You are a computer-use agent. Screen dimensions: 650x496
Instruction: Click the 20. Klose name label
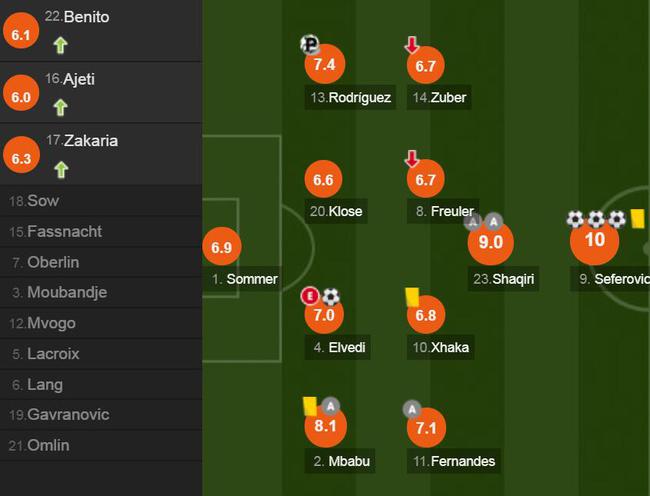pyautogui.click(x=336, y=211)
